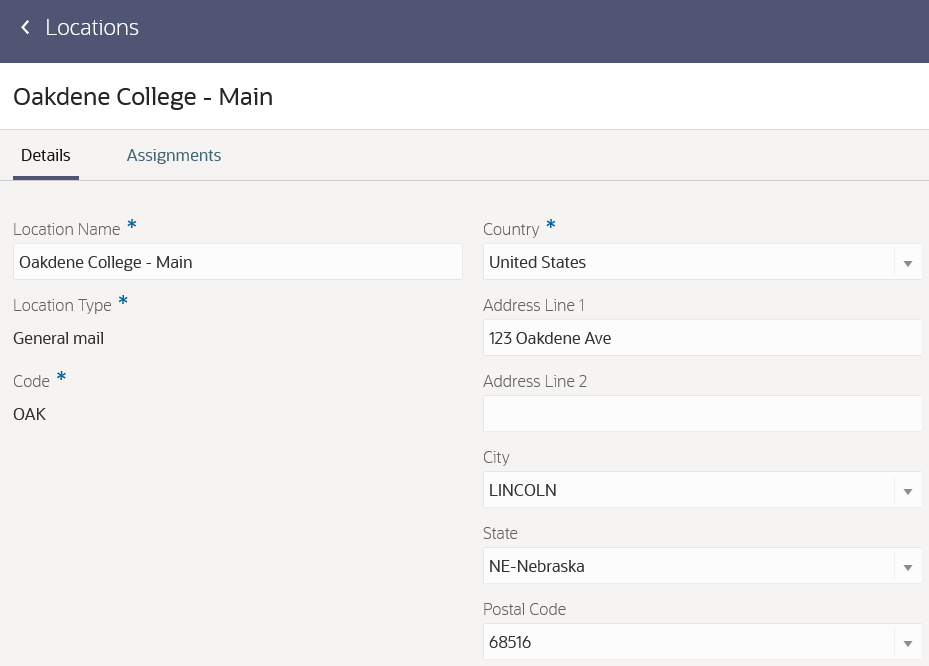Open the Country dropdown arrow

click(x=907, y=263)
